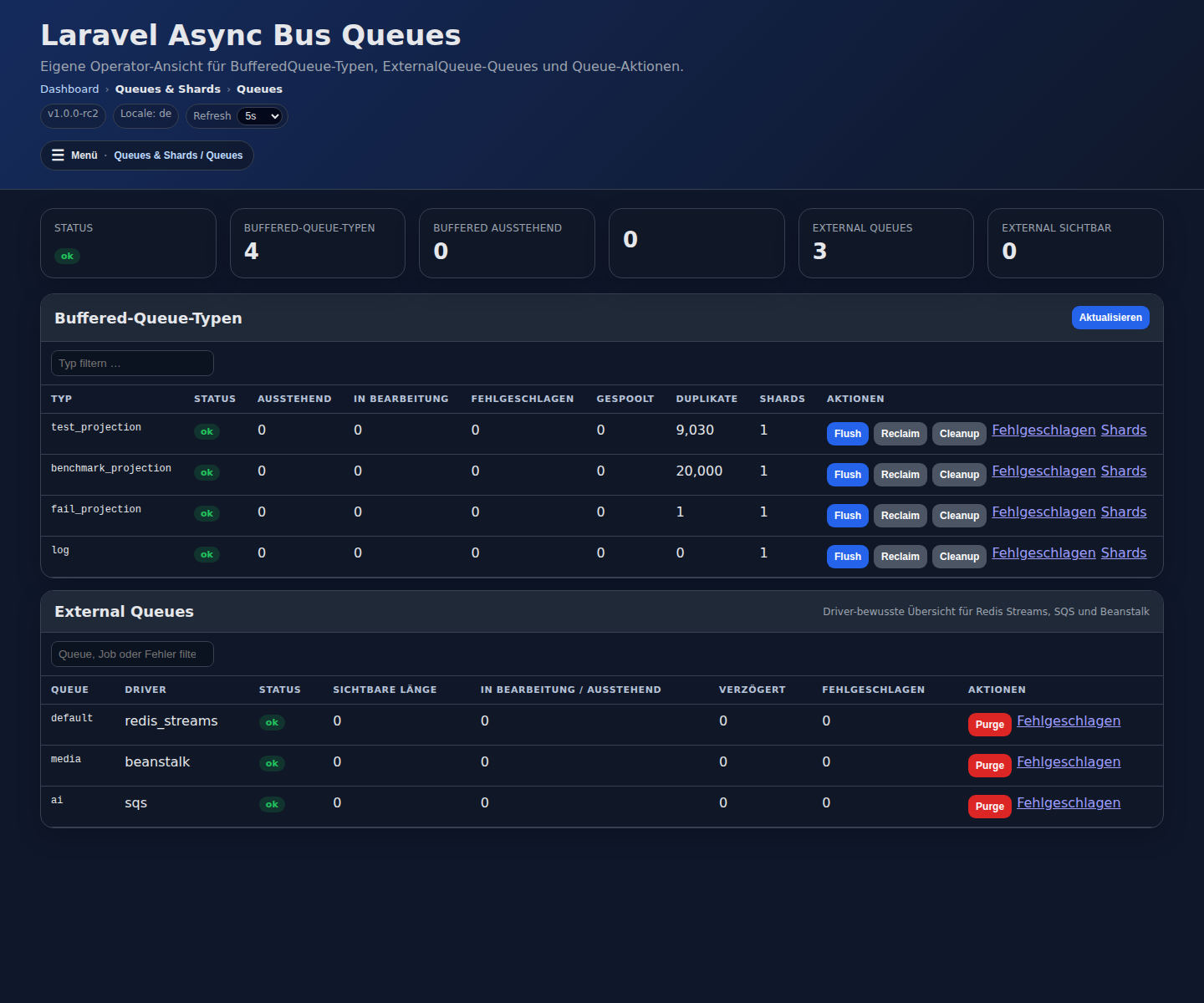Reclaim the test_projection queue

pos(900,434)
